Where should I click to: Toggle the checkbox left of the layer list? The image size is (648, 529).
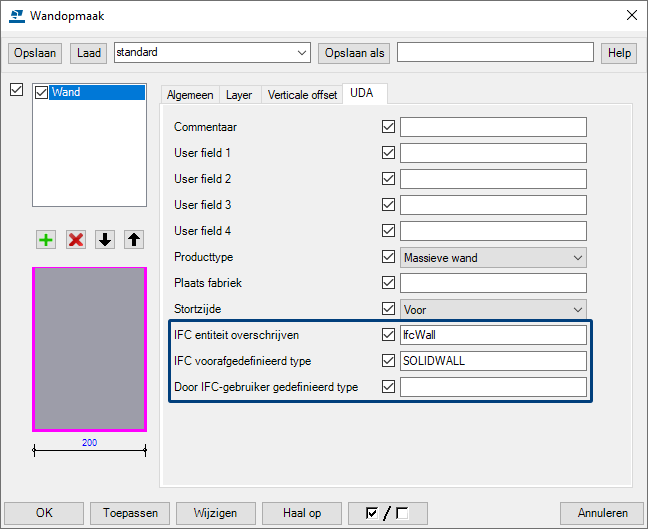[16, 91]
